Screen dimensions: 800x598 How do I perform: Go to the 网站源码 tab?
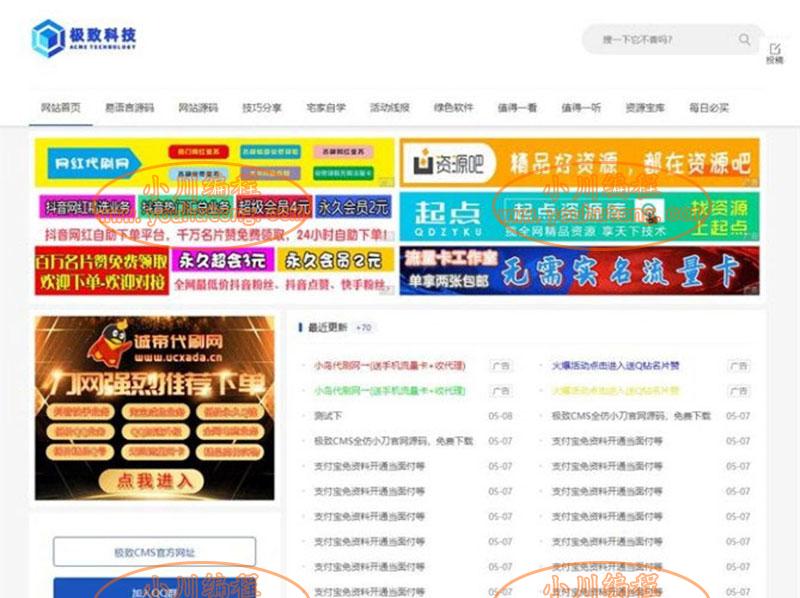(198, 108)
